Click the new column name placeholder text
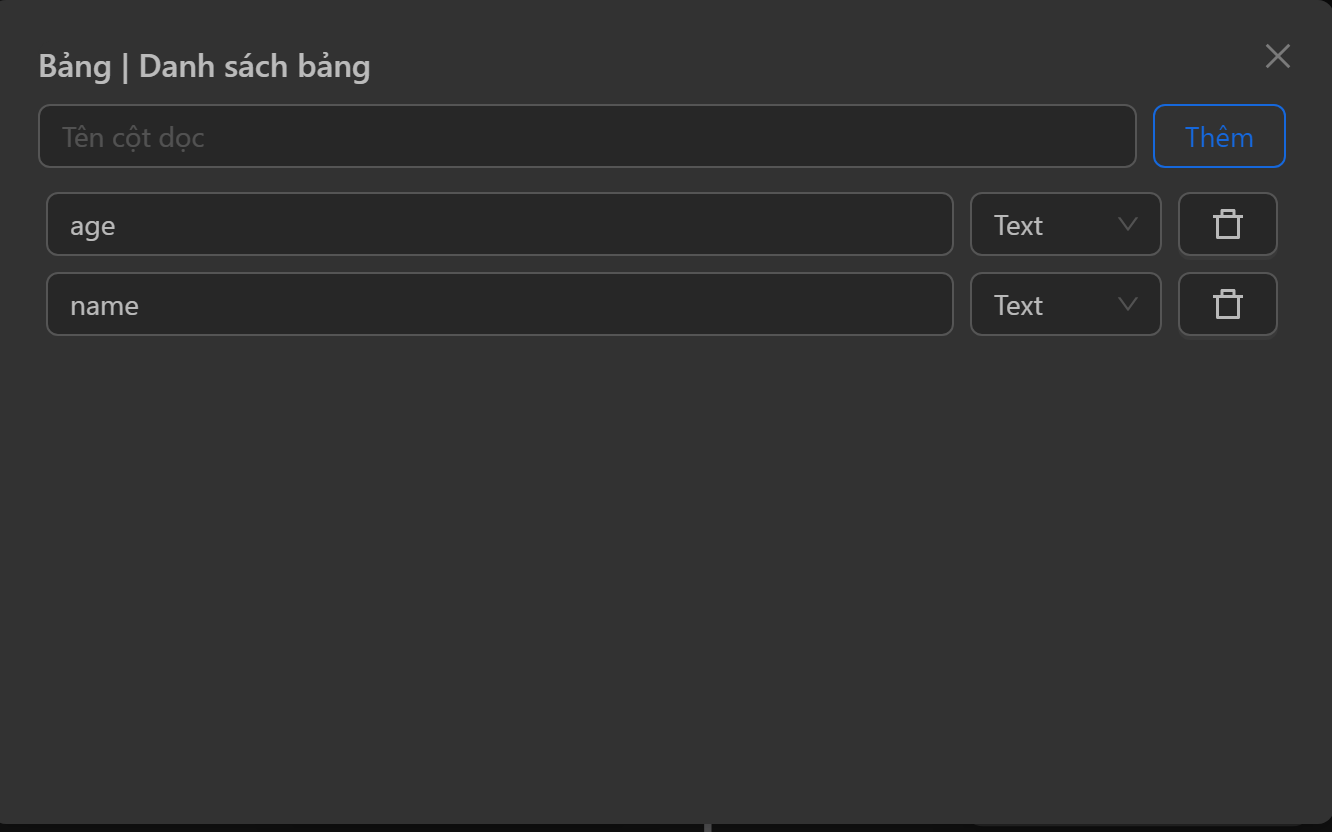 click(x=133, y=138)
